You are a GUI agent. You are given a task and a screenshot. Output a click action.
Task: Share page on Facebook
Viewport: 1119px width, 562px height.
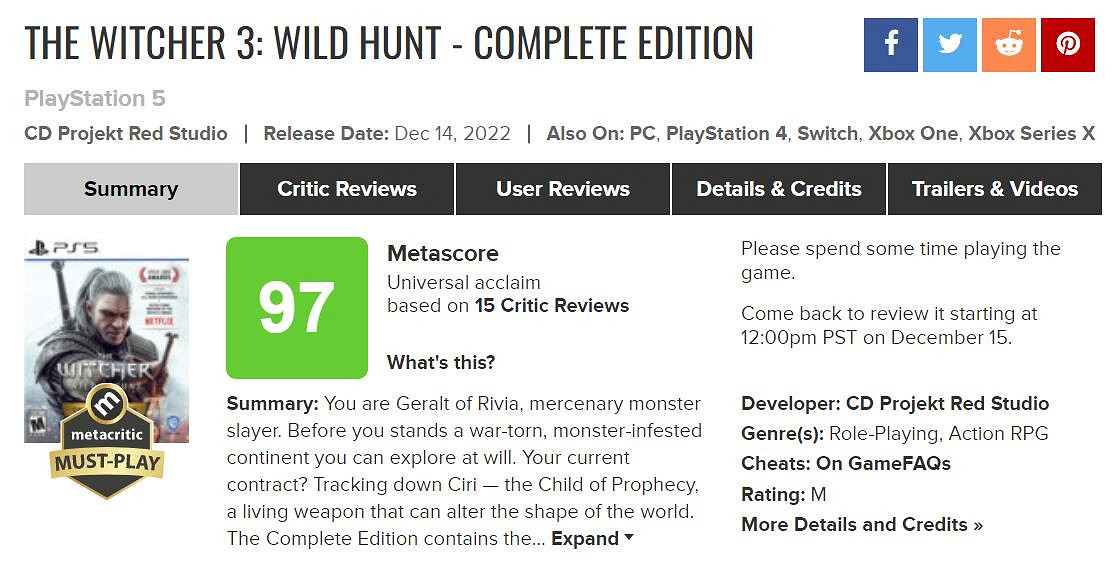(890, 45)
